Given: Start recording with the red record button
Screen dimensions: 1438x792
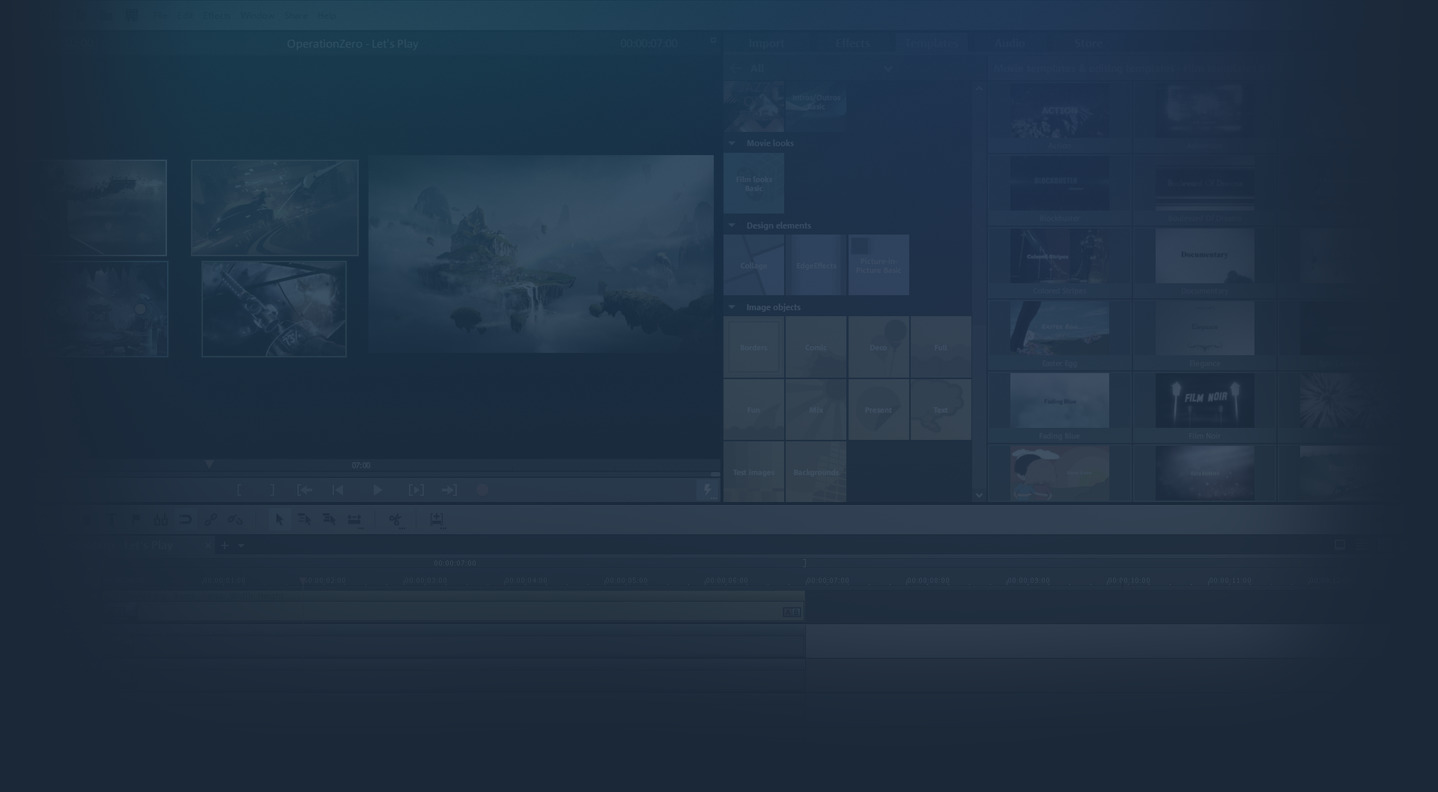Looking at the screenshot, I should (x=483, y=490).
